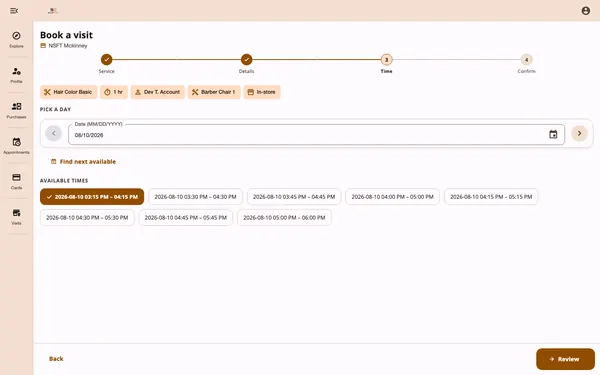Open Explore in the sidebar
The image size is (600, 375).
click(16, 40)
